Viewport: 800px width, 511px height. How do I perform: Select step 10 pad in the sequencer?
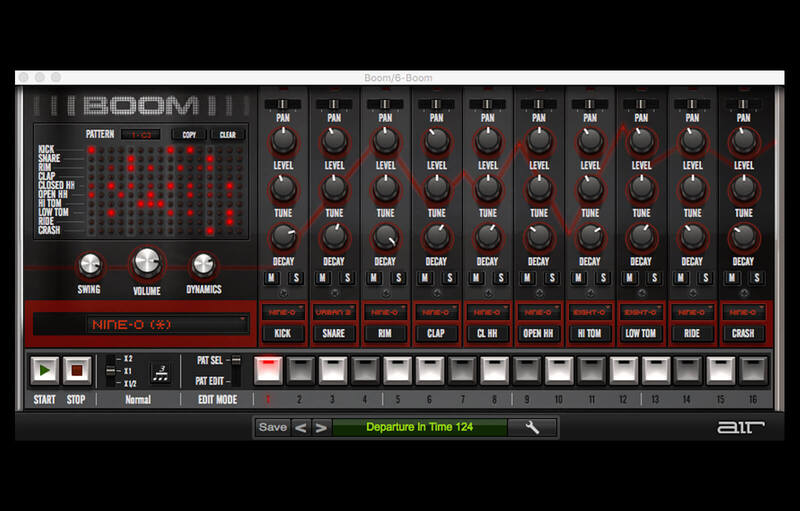point(559,370)
